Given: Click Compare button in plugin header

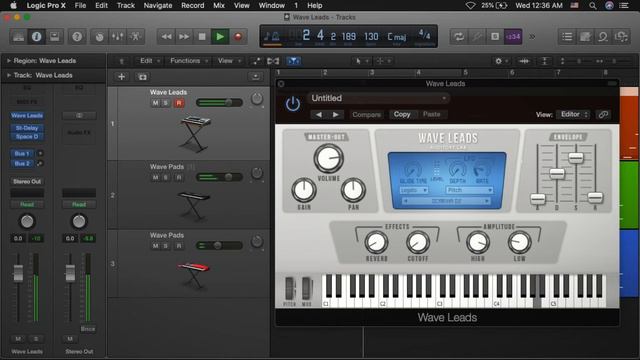Looking at the screenshot, I should tap(367, 115).
